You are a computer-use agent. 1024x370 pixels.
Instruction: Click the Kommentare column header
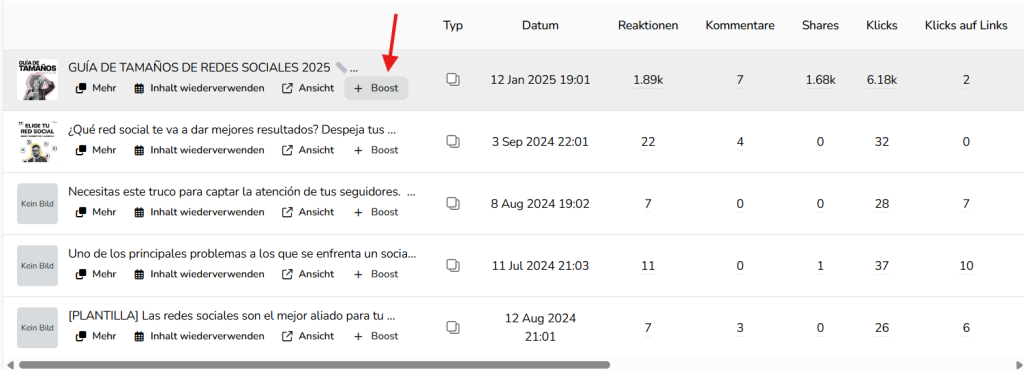point(740,26)
